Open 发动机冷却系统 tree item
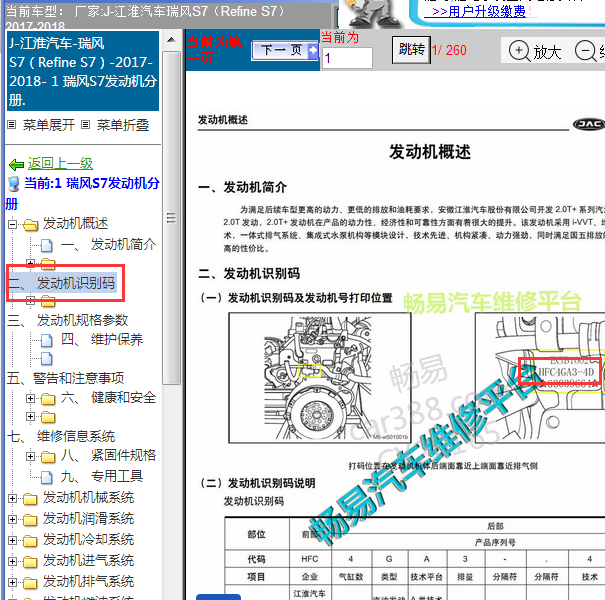 tap(88, 539)
